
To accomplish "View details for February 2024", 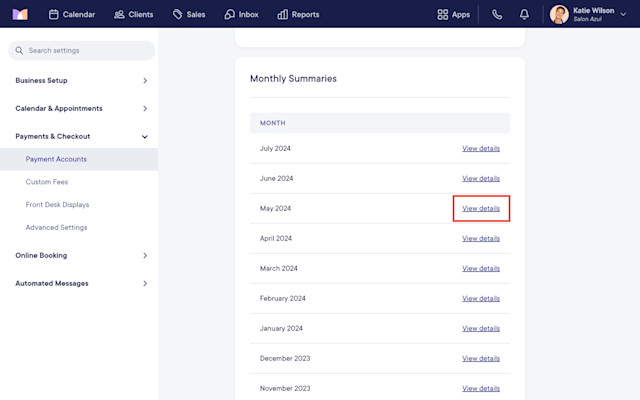I will tap(481, 298).
